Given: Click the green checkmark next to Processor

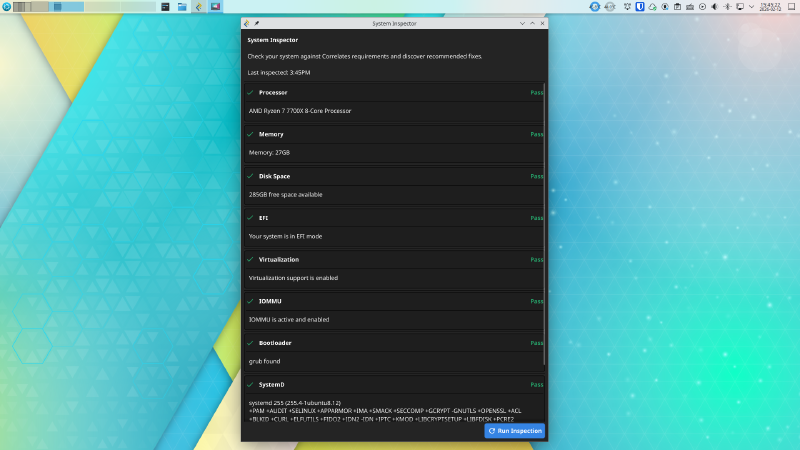Looking at the screenshot, I should (250, 93).
